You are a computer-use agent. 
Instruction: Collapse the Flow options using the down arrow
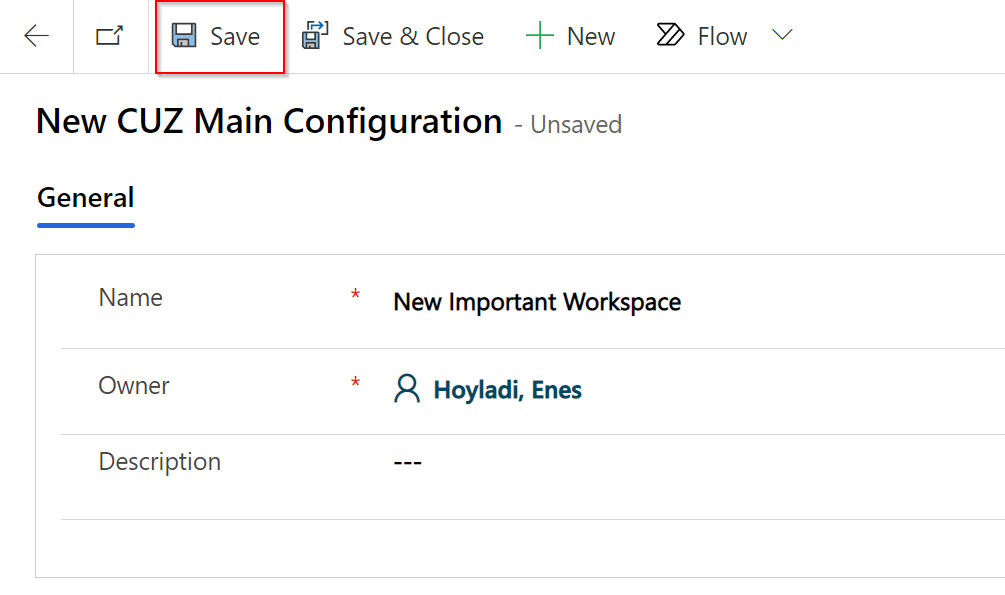(781, 35)
